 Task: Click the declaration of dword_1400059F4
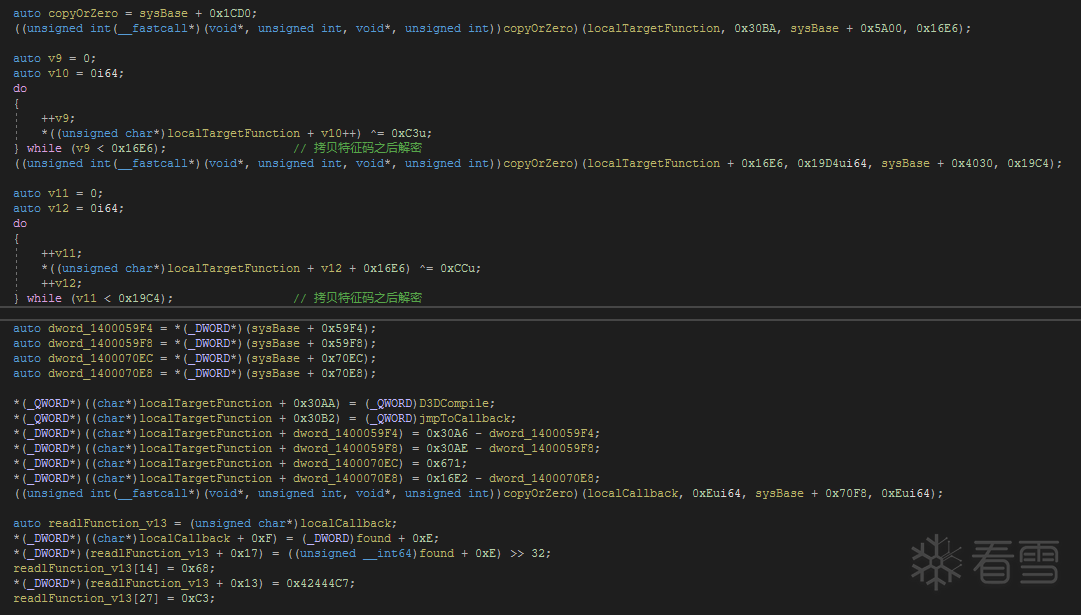194,328
